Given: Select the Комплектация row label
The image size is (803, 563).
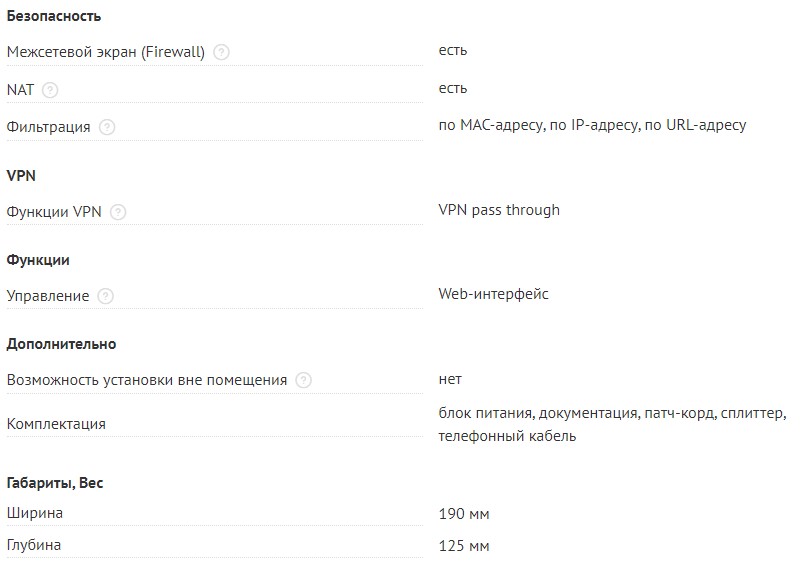Looking at the screenshot, I should pos(56,424).
